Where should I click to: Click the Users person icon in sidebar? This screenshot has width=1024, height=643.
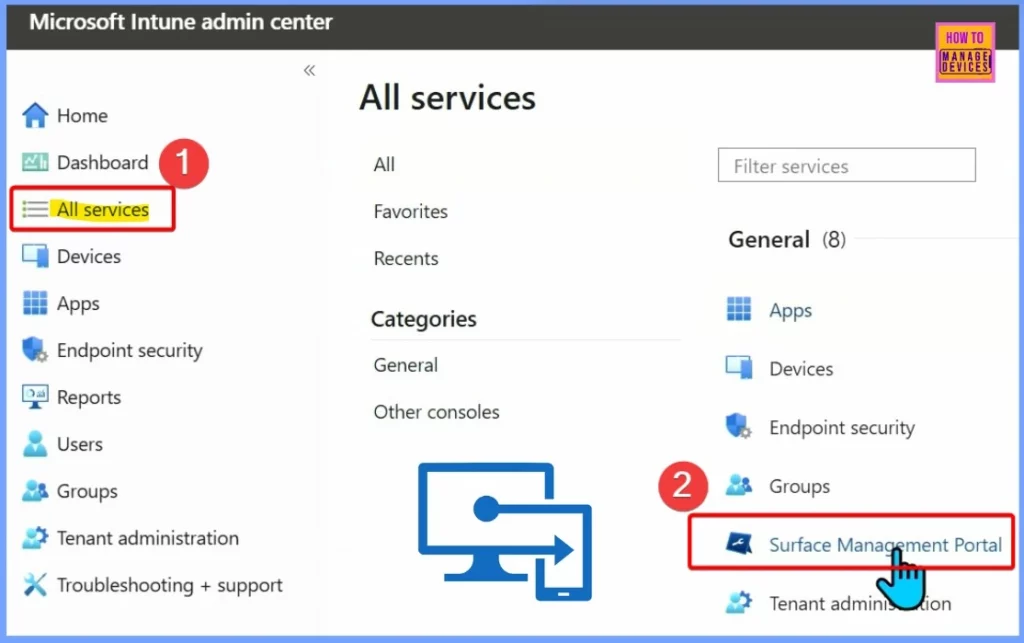(x=35, y=444)
